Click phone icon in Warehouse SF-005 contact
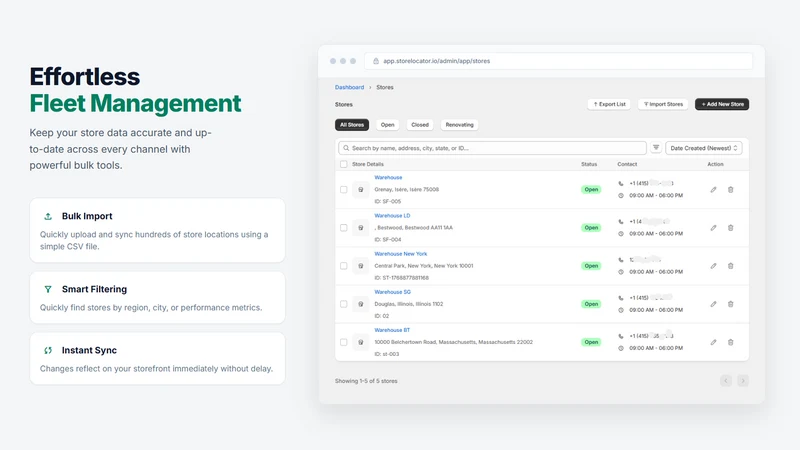 [x=621, y=184]
